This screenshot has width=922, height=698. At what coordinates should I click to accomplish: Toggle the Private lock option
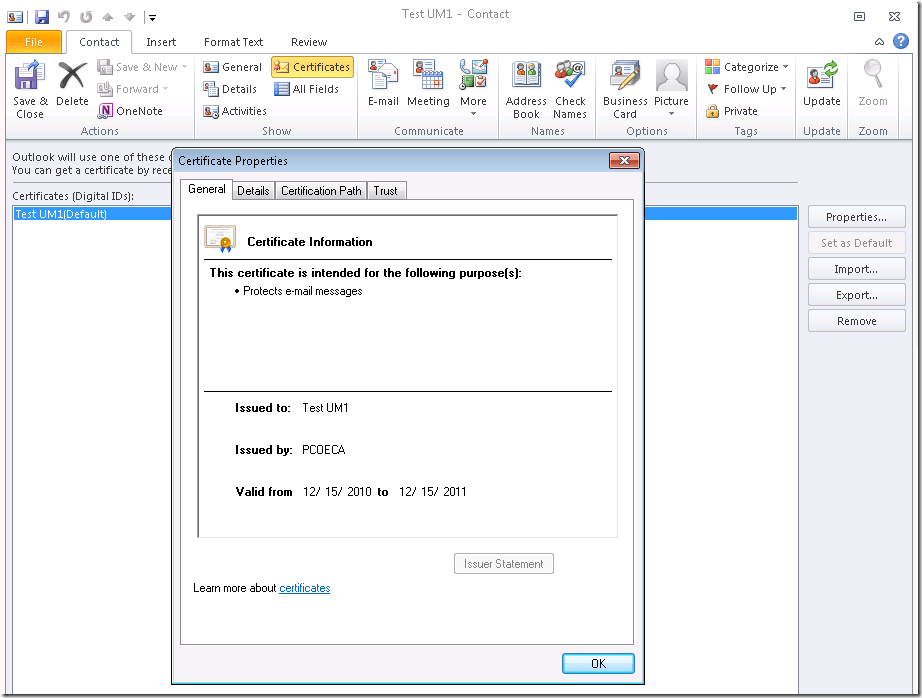(x=732, y=111)
